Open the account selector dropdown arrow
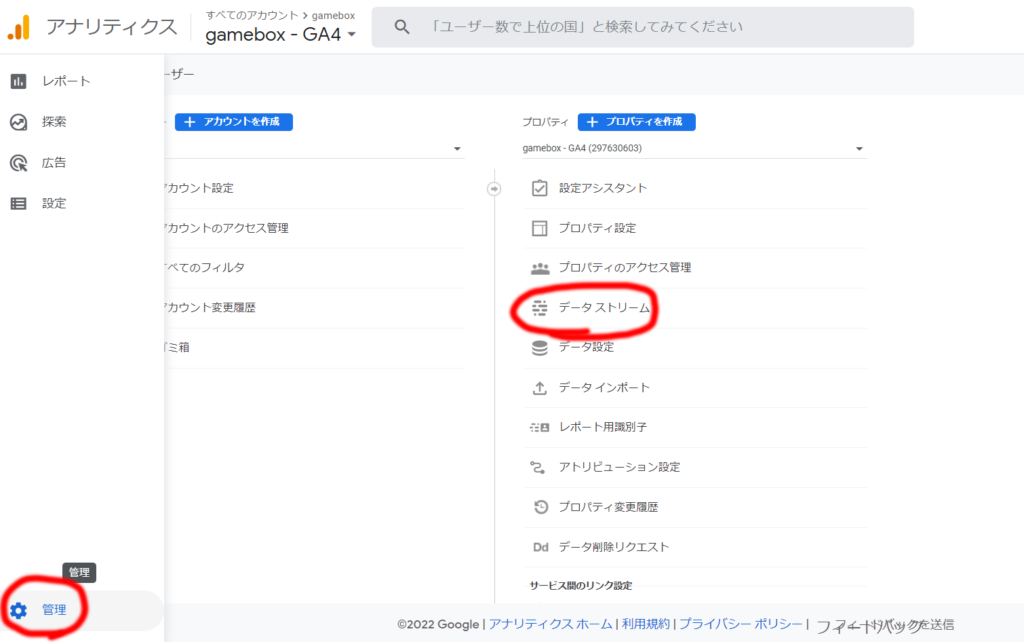 [457, 149]
